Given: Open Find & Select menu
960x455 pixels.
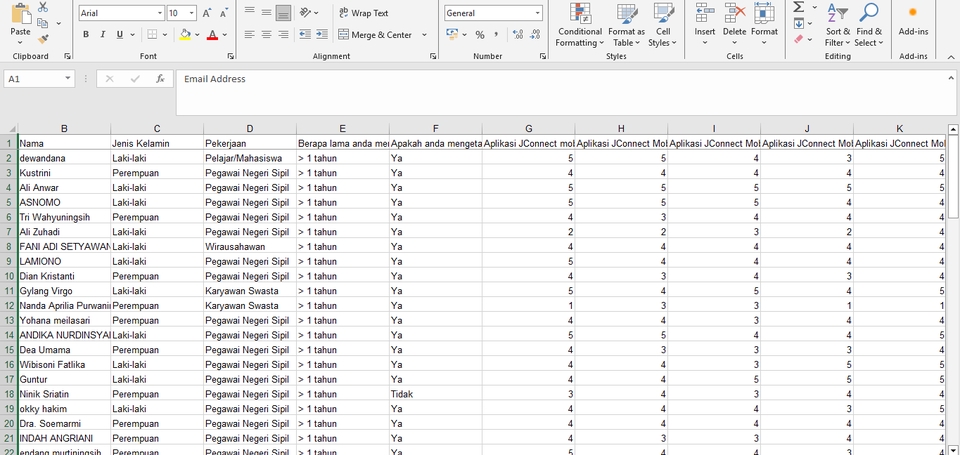Looking at the screenshot, I should tap(869, 25).
